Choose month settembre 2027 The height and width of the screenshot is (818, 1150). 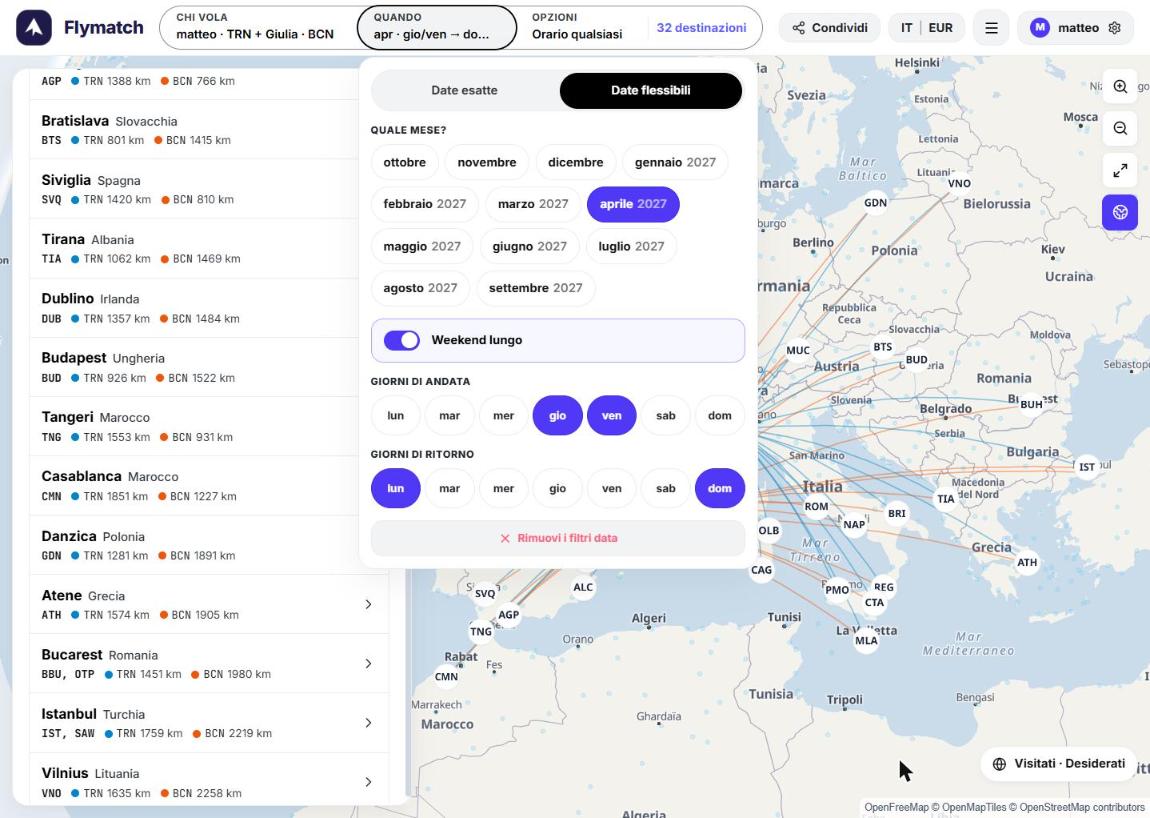pos(535,288)
